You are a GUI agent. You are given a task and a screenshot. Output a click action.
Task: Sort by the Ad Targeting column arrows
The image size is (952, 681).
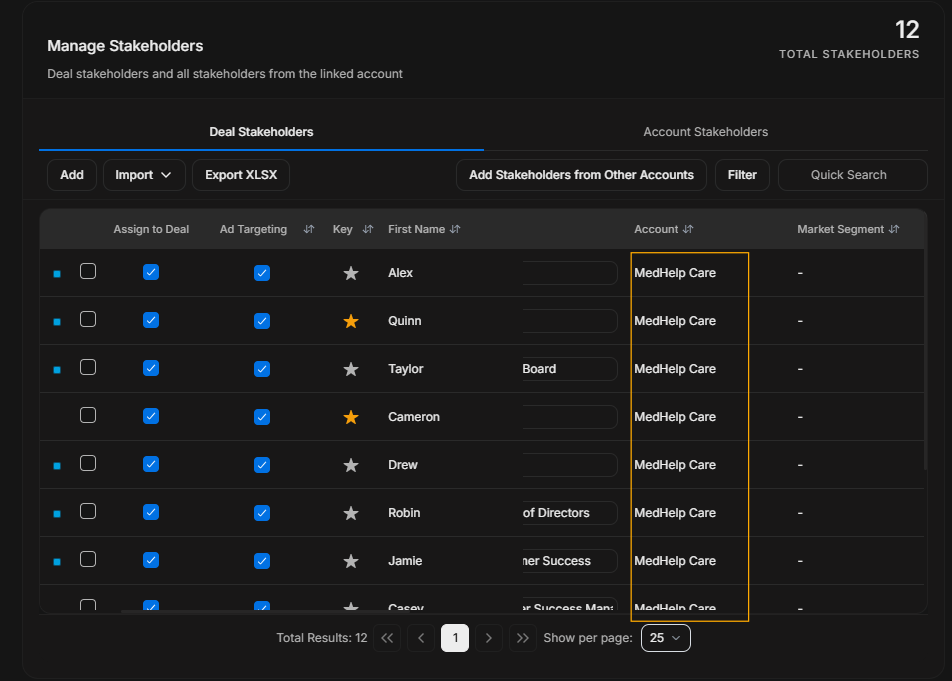tap(309, 229)
